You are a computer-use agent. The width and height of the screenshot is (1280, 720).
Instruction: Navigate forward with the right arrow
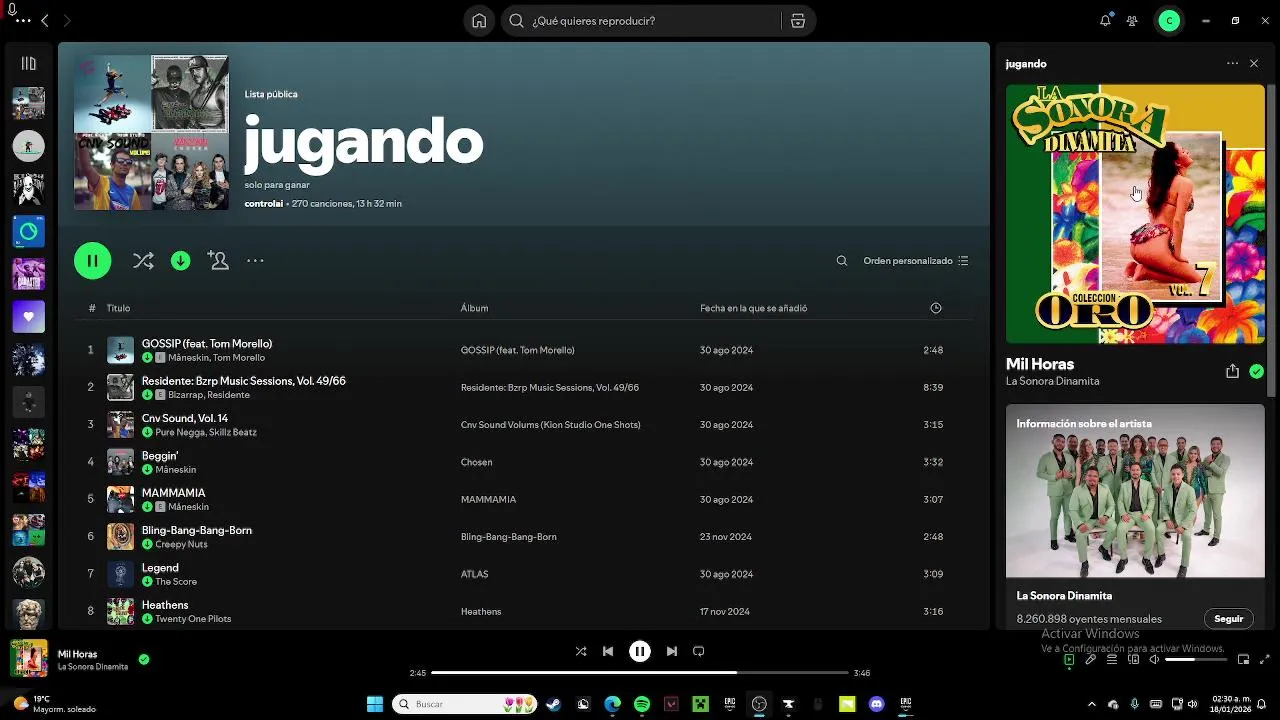coord(67,20)
